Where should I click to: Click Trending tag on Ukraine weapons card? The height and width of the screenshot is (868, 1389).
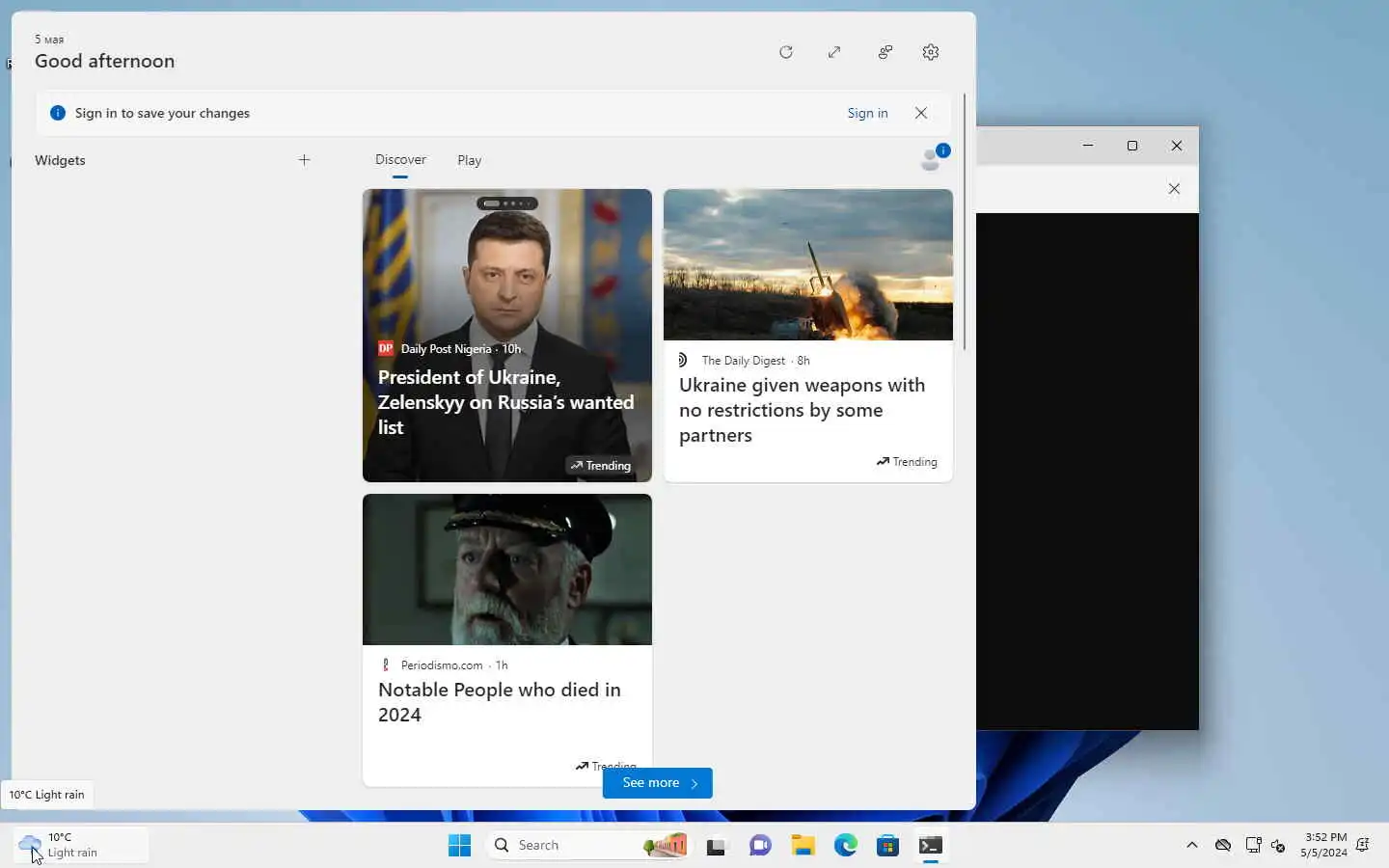click(907, 462)
